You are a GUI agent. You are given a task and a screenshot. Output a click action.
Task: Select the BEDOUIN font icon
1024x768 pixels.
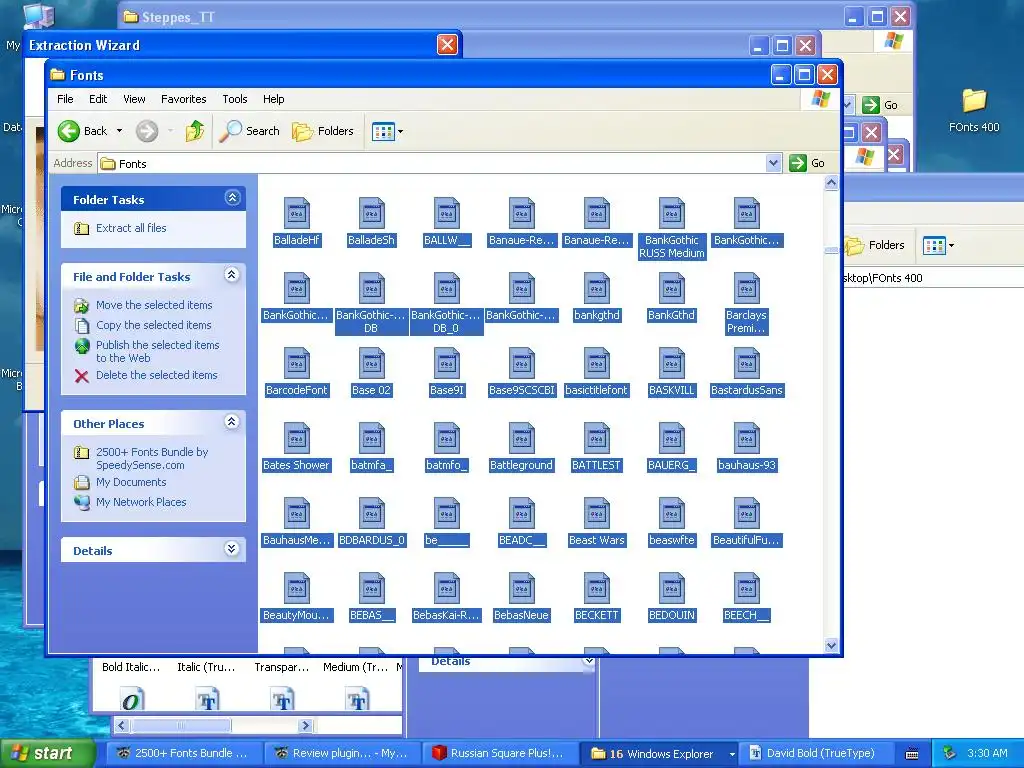[671, 588]
